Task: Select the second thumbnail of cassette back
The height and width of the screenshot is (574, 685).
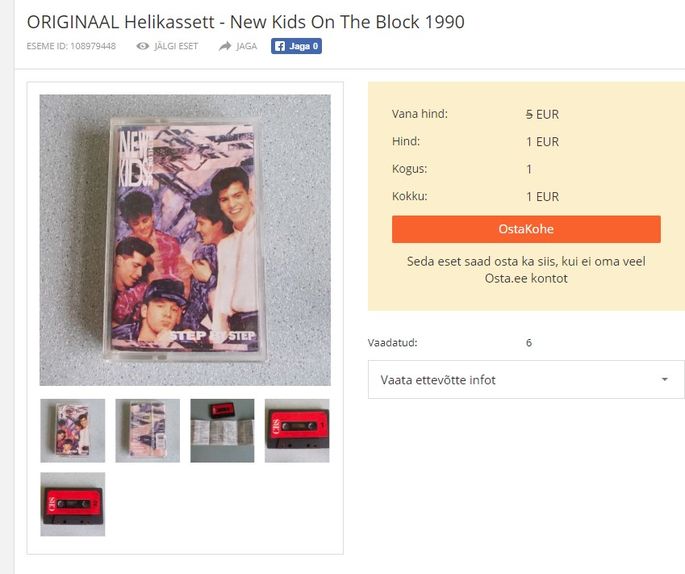Action: (x=148, y=430)
